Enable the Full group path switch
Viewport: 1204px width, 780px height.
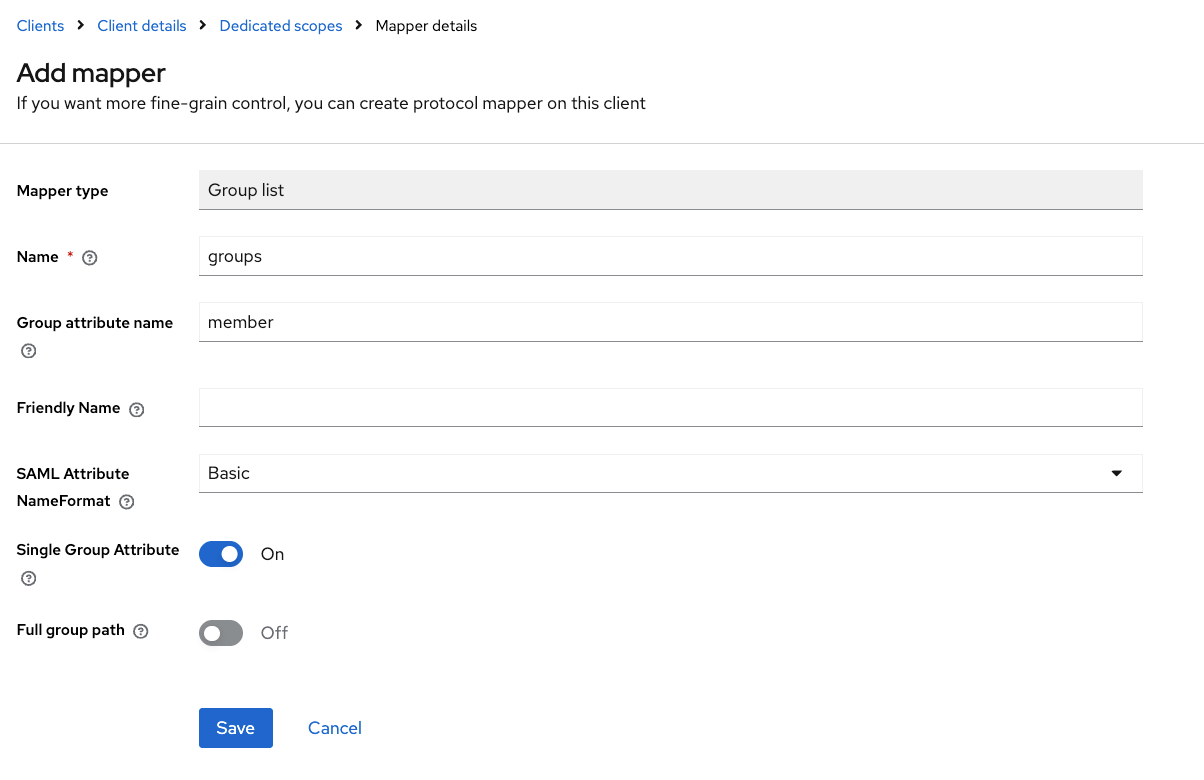tap(221, 633)
